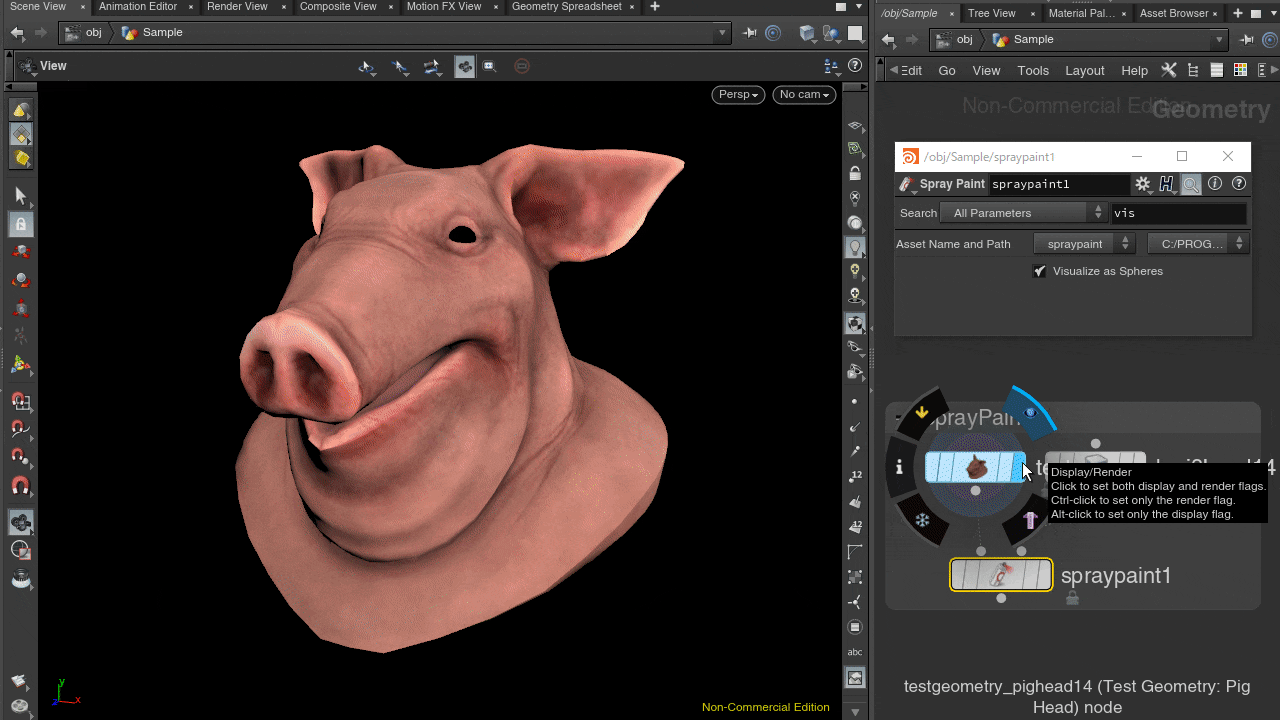Open the Persp viewport dropdown
The image size is (1280, 720).
(x=738, y=94)
